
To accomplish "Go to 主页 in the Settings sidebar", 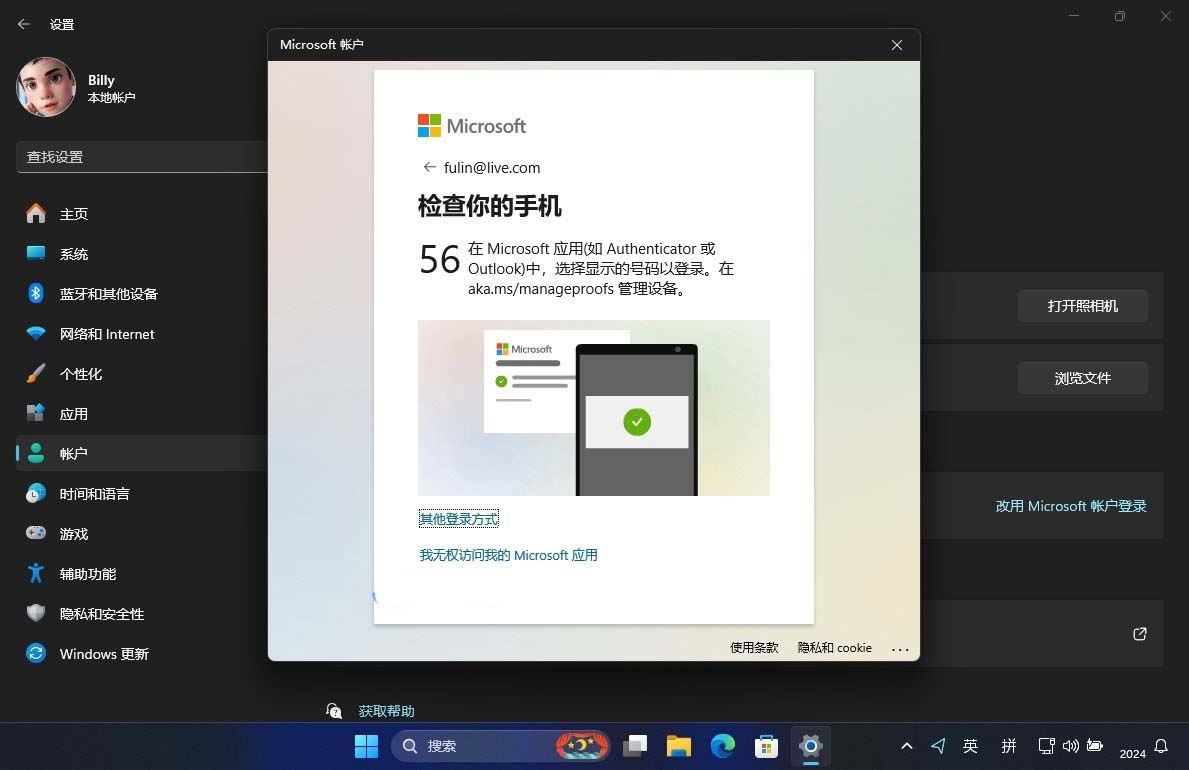I will coord(75,213).
